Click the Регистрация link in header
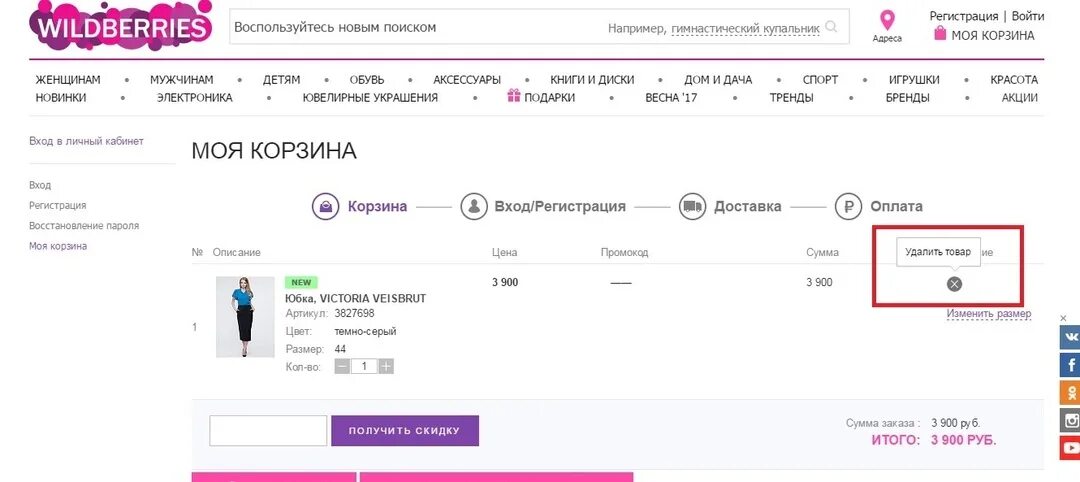Image resolution: width=1080 pixels, height=482 pixels. pos(964,16)
